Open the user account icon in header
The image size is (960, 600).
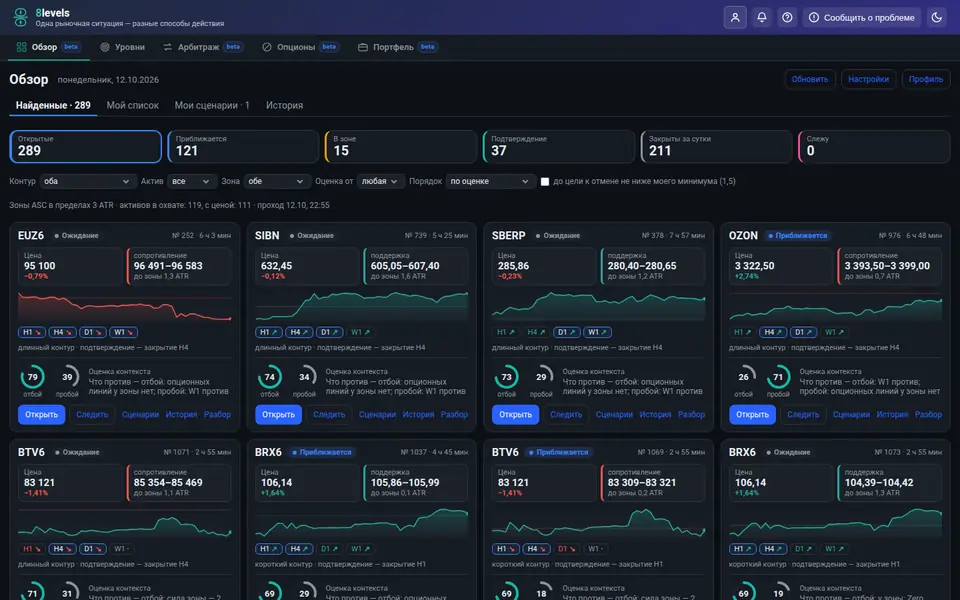tap(735, 17)
